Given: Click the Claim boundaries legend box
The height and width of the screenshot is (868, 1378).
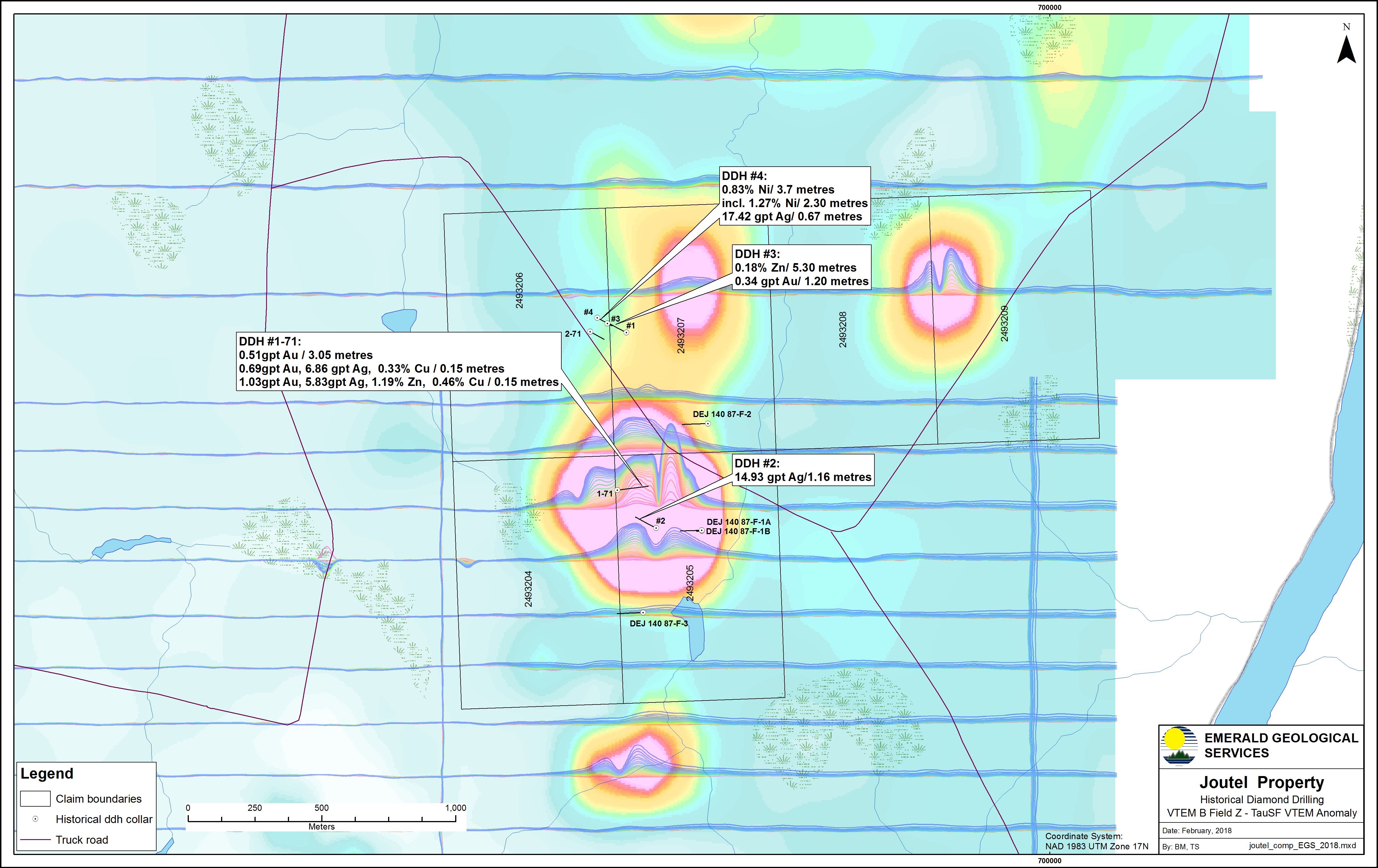Looking at the screenshot, I should click(x=35, y=798).
